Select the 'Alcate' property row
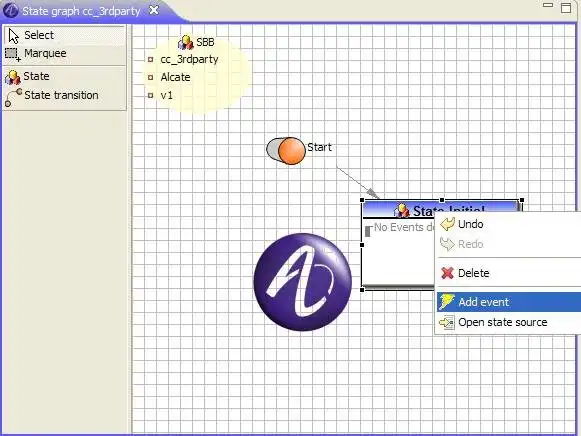581x436 pixels. tap(169, 77)
